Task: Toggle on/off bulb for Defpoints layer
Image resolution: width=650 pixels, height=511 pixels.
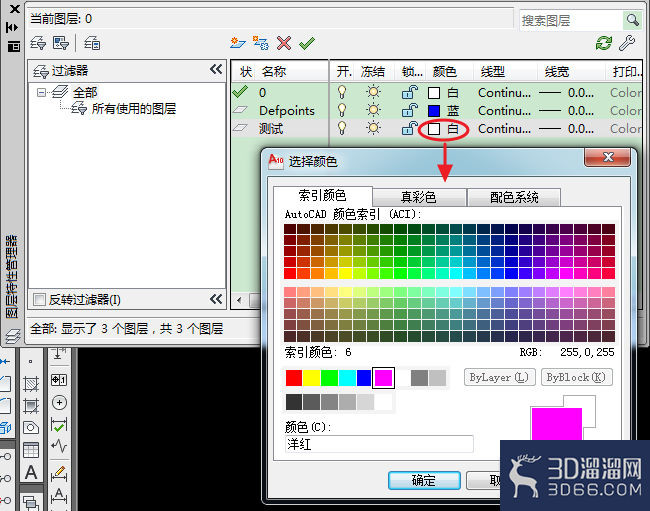Action: [x=342, y=110]
